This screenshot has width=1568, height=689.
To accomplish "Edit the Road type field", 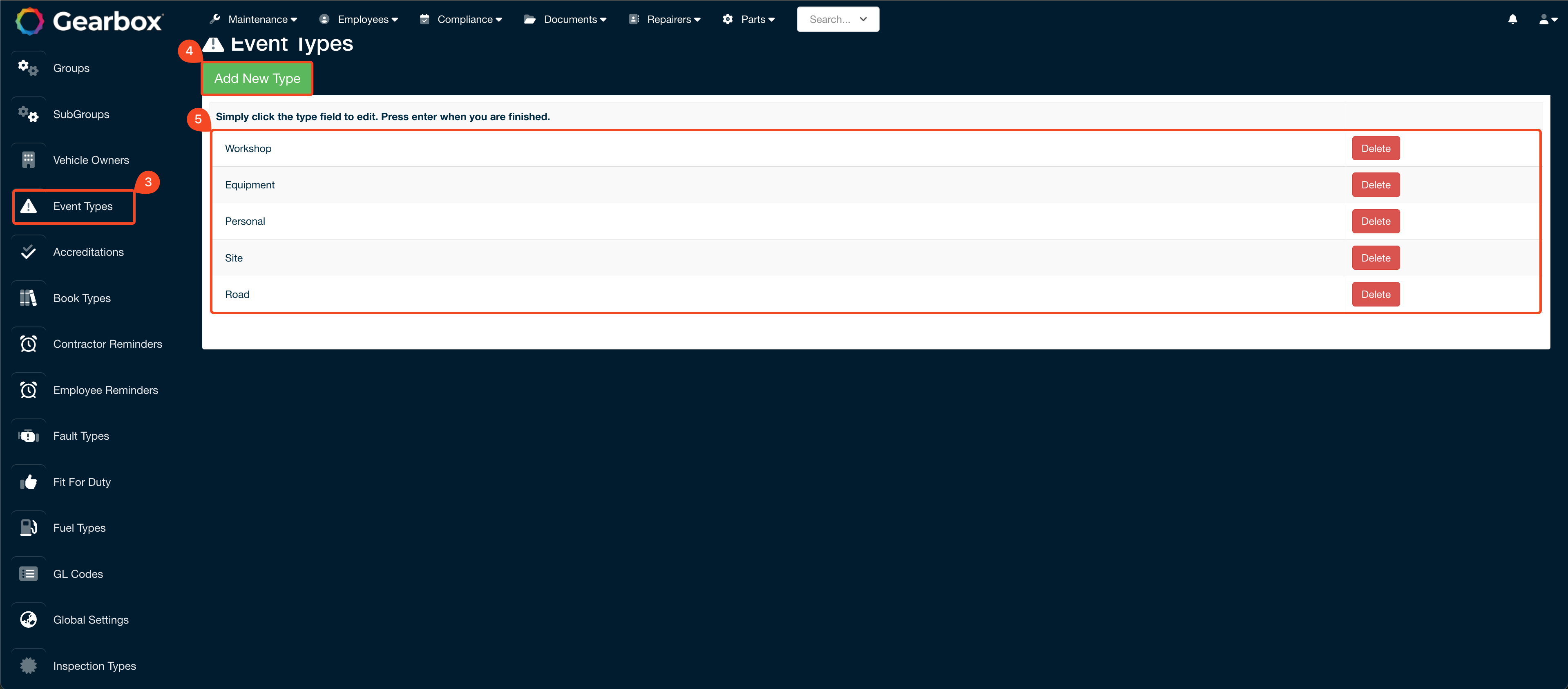I will (778, 295).
